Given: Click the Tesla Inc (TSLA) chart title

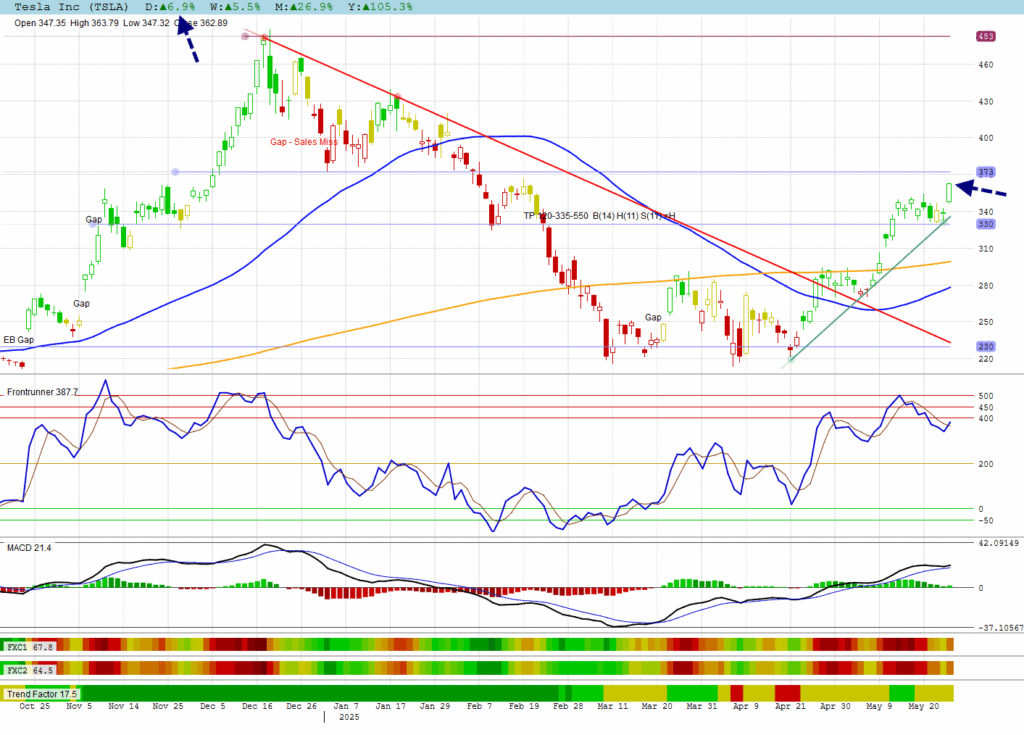Looking at the screenshot, I should 71,7.
